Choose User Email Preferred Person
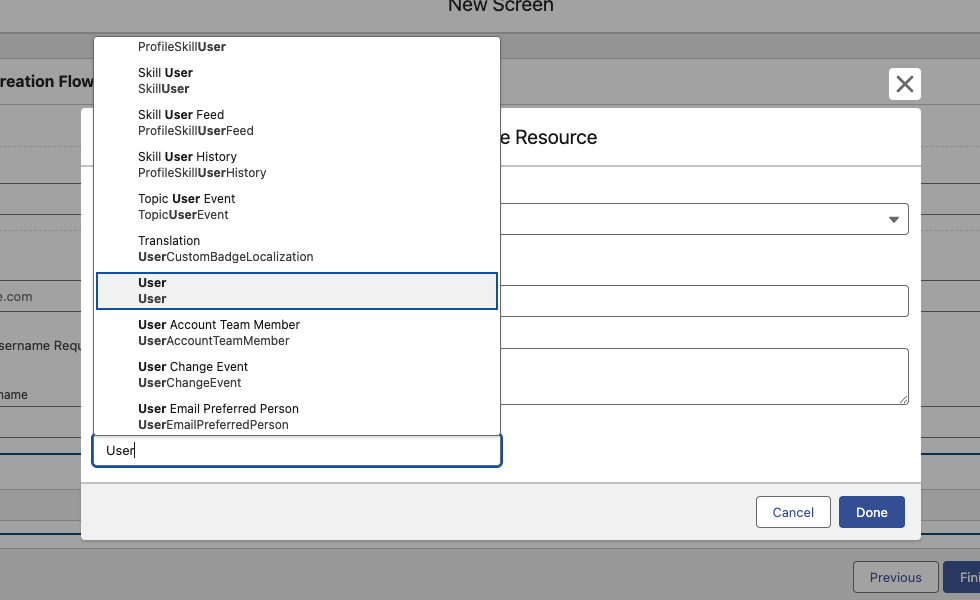Viewport: 980px width, 600px height. [296, 417]
